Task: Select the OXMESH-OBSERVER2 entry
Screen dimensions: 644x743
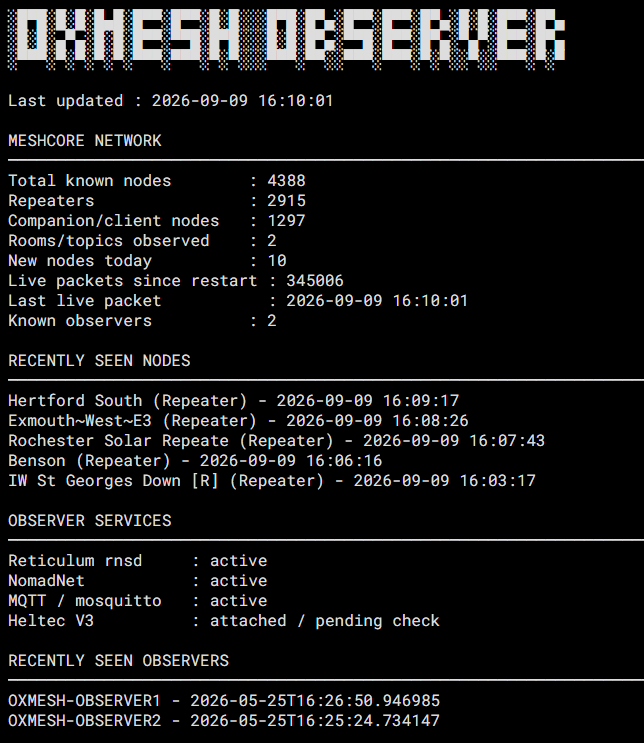Action: [224, 721]
